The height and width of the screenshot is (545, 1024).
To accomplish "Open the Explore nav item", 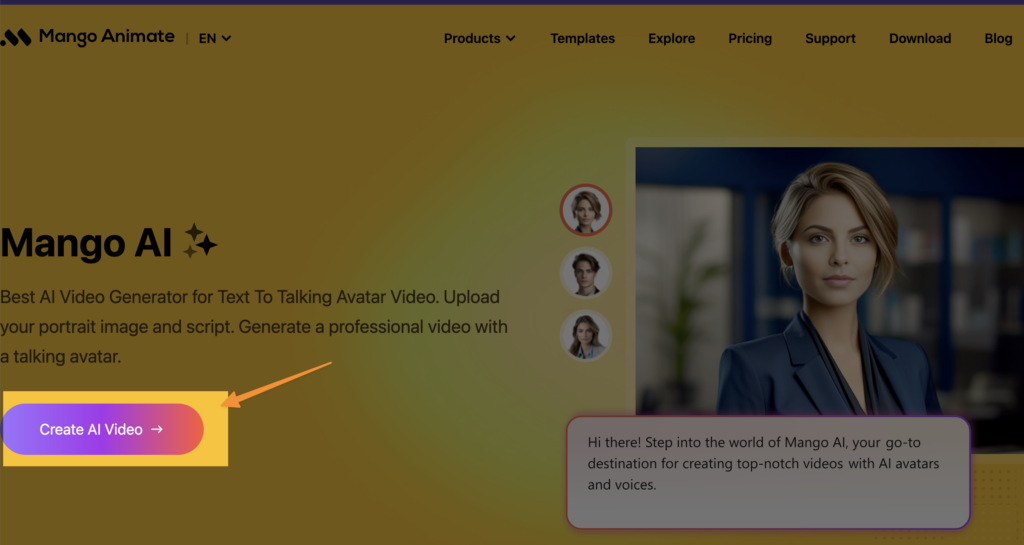I will point(671,39).
